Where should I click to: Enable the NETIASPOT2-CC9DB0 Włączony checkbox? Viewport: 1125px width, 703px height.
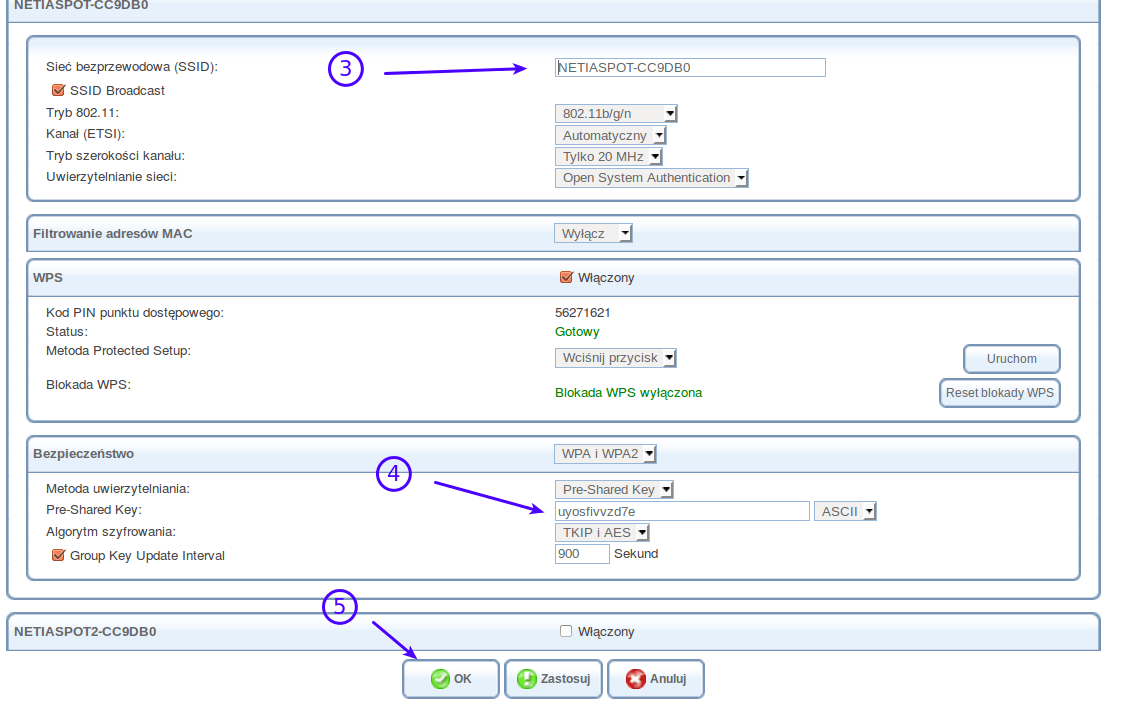click(566, 631)
